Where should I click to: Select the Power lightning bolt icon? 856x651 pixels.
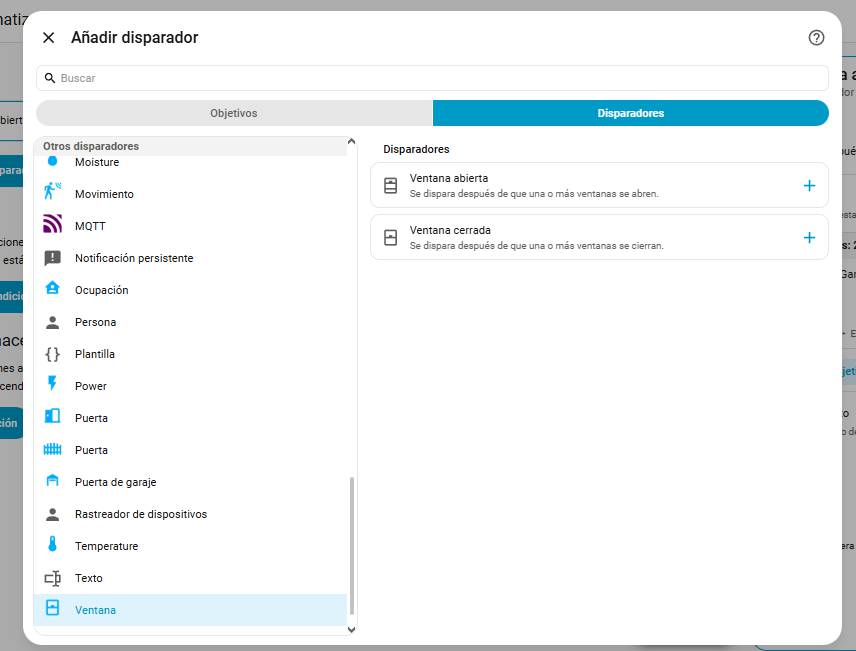tap(53, 386)
